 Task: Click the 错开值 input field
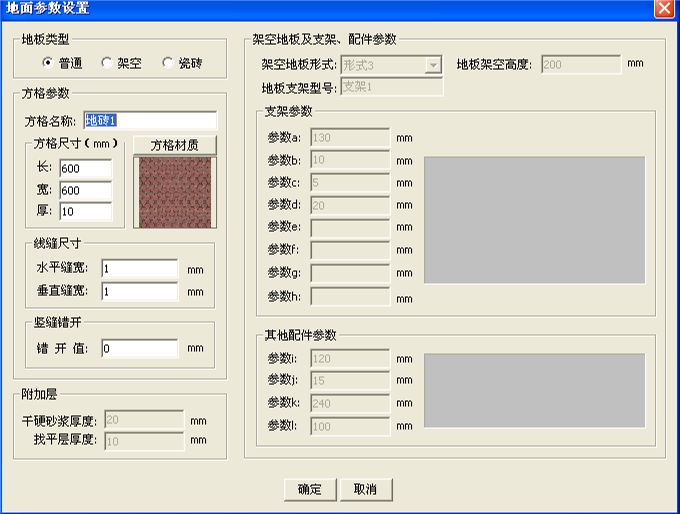tap(140, 348)
